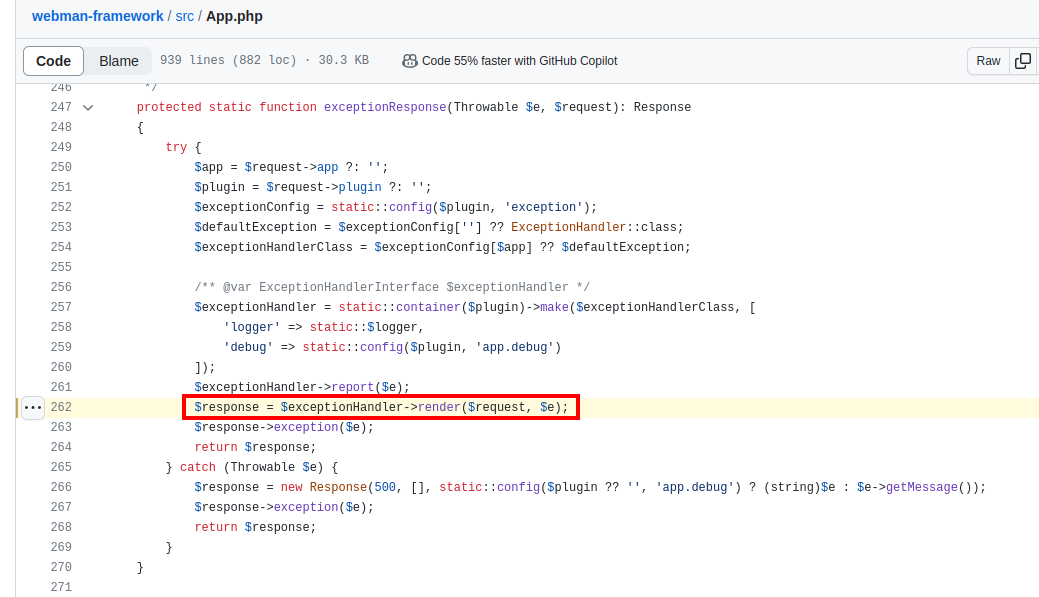Screen dimensions: 1039x597
Task: Select the Code view tab
Action: [x=53, y=61]
